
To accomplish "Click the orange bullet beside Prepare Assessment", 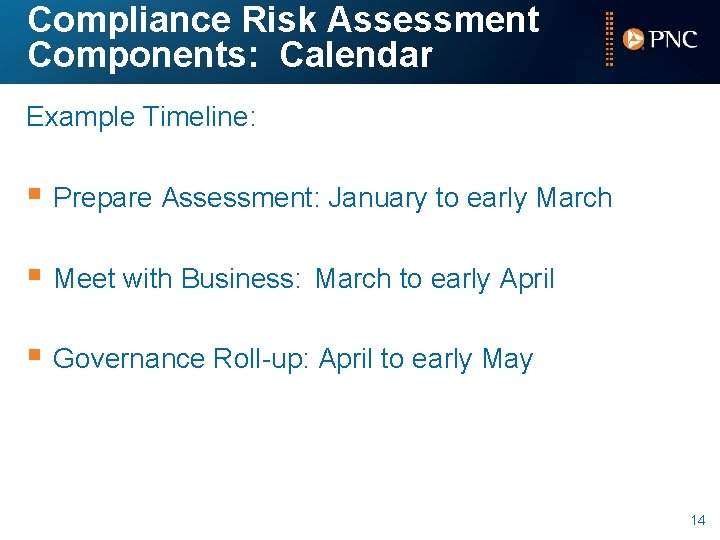I will pos(34,193).
